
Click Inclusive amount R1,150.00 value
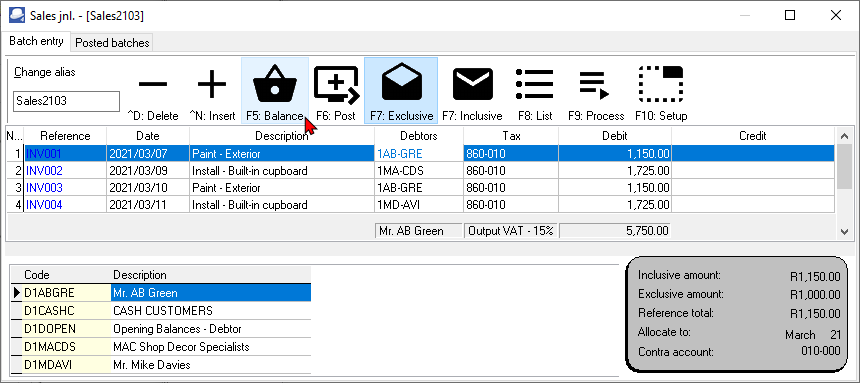coord(814,277)
